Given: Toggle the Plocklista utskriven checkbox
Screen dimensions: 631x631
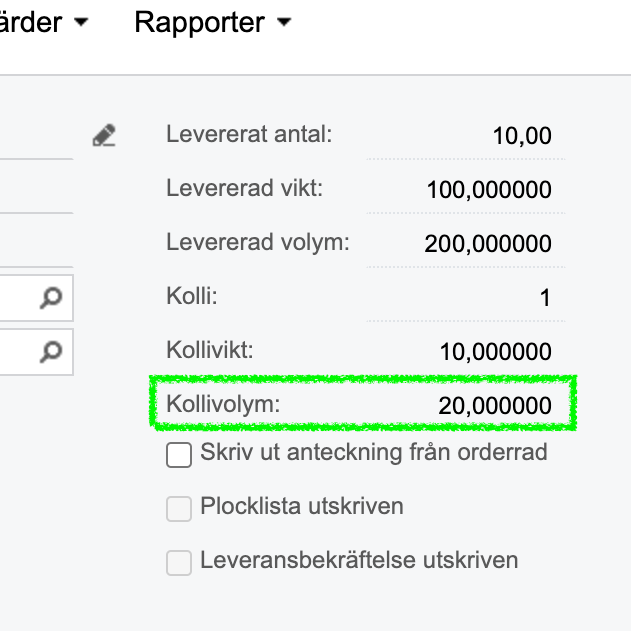Looking at the screenshot, I should point(179,509).
